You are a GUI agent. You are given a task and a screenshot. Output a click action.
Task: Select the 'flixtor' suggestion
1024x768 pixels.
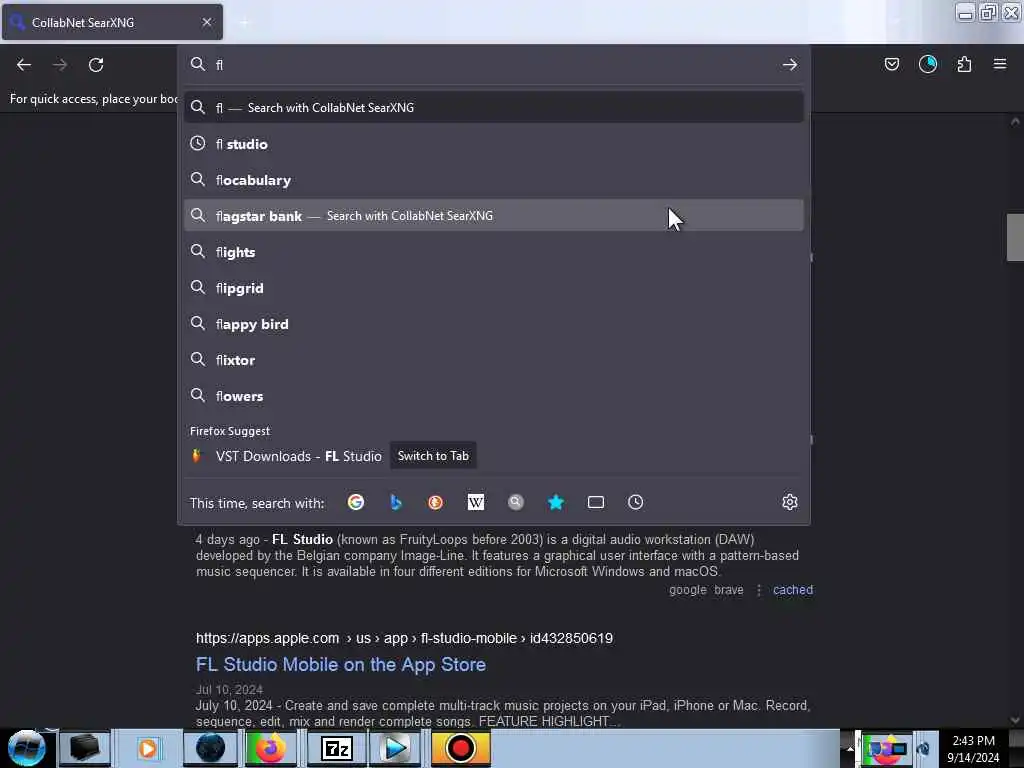[x=494, y=360]
